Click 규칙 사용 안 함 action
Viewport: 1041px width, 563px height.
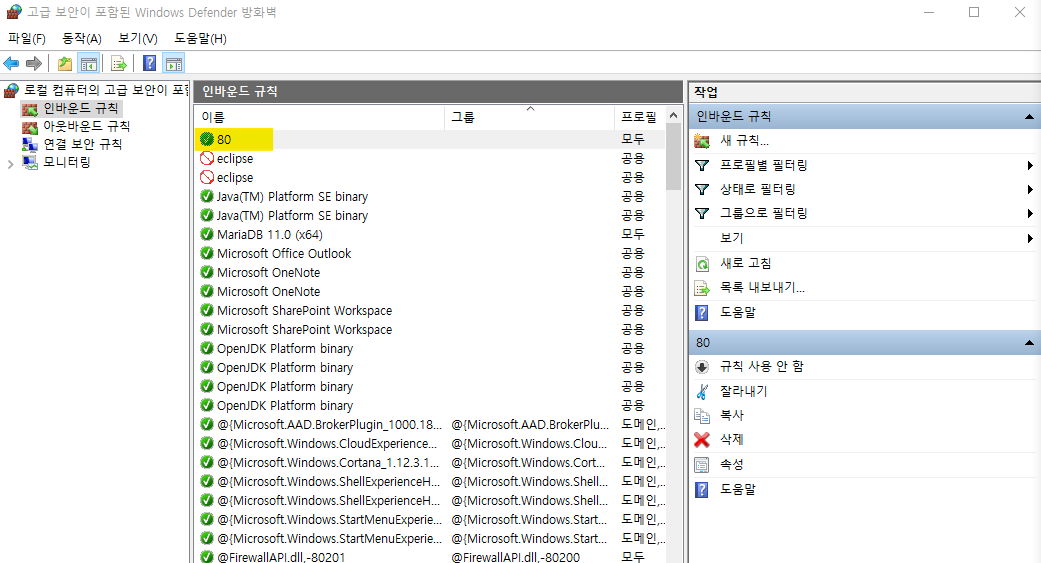(x=761, y=366)
